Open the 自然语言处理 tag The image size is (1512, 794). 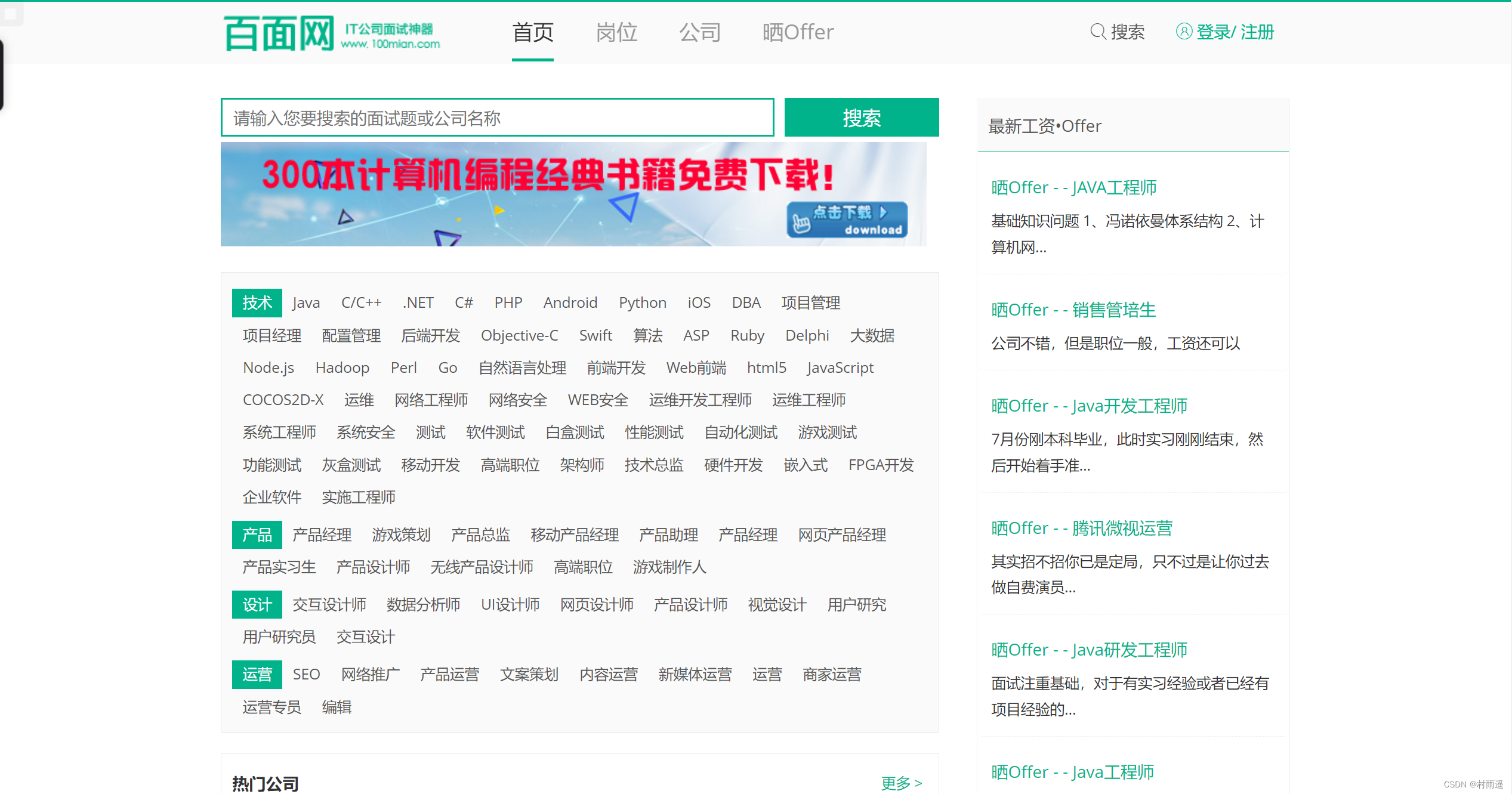point(522,368)
